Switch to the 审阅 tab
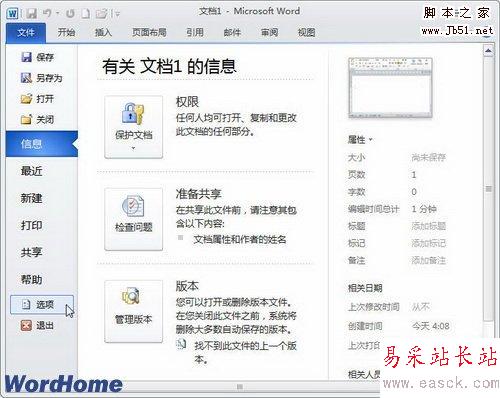The image size is (500, 398). 269,32
